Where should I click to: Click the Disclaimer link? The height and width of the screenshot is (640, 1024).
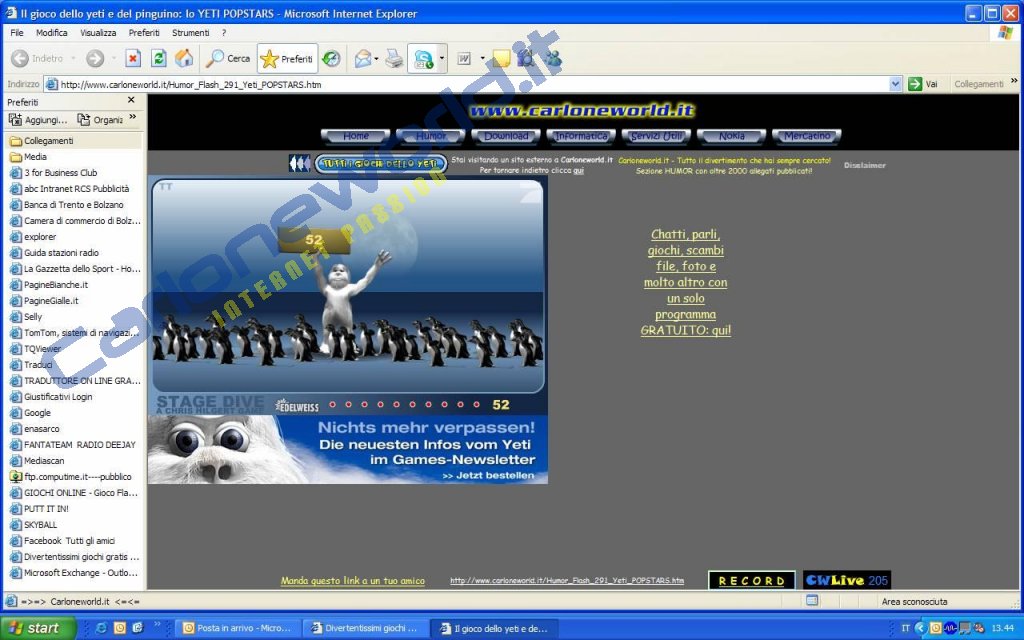[x=864, y=165]
